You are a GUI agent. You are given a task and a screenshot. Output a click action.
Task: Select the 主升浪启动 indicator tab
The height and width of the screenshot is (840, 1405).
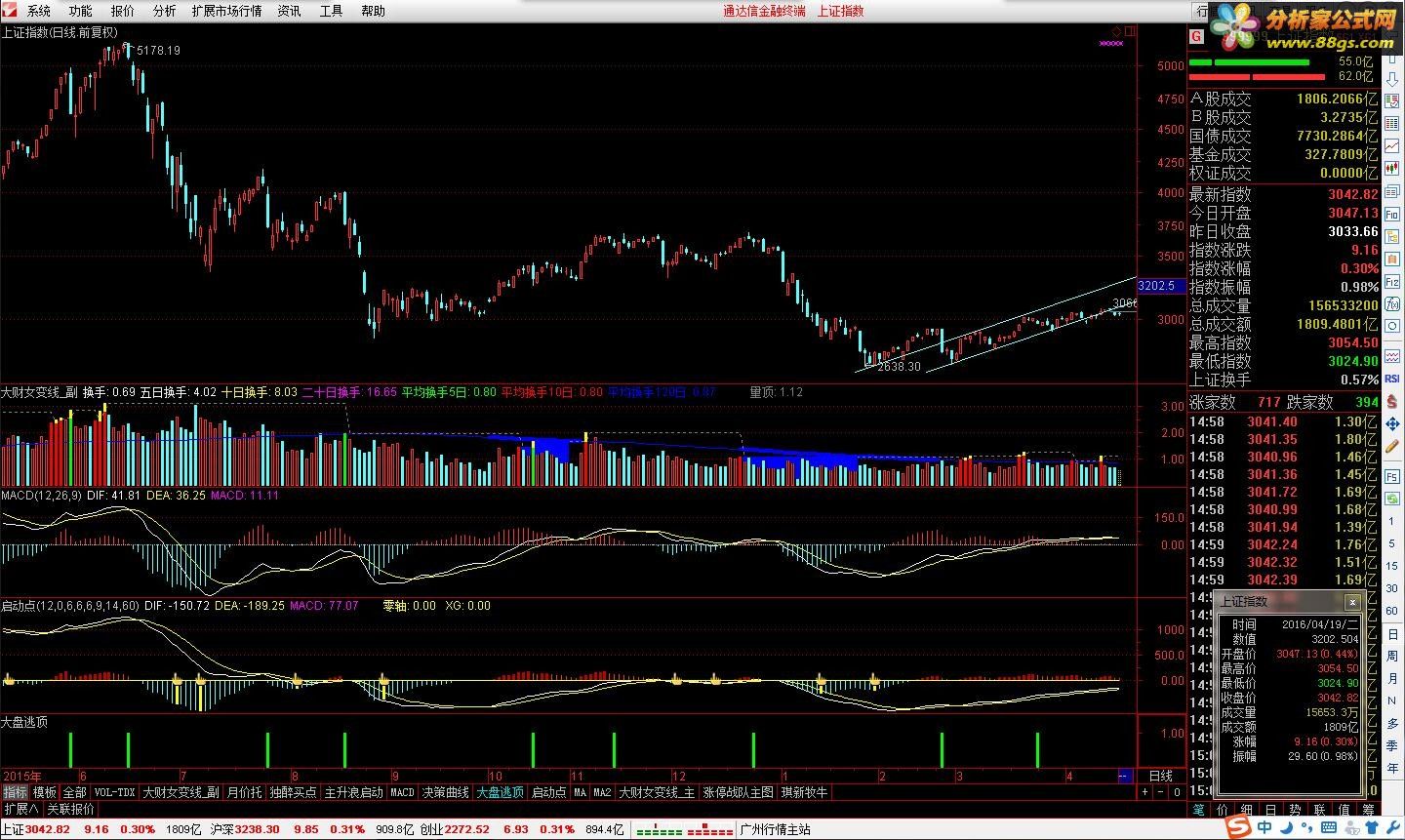pyautogui.click(x=353, y=792)
